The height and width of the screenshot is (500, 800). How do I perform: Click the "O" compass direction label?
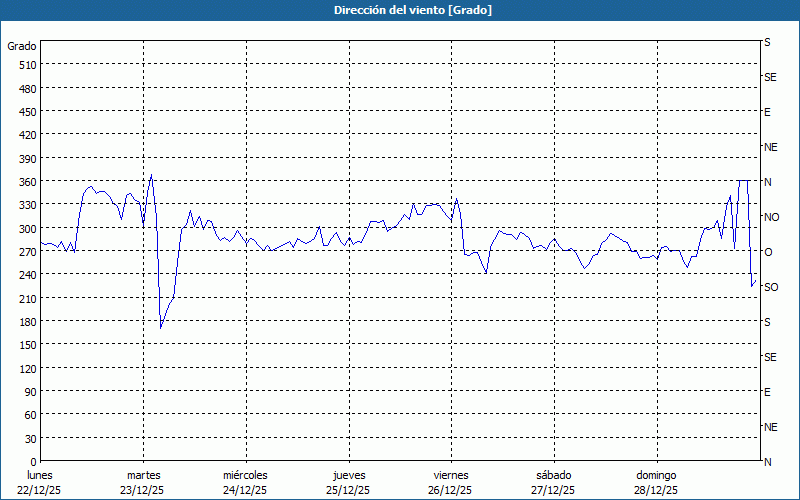[768, 252]
